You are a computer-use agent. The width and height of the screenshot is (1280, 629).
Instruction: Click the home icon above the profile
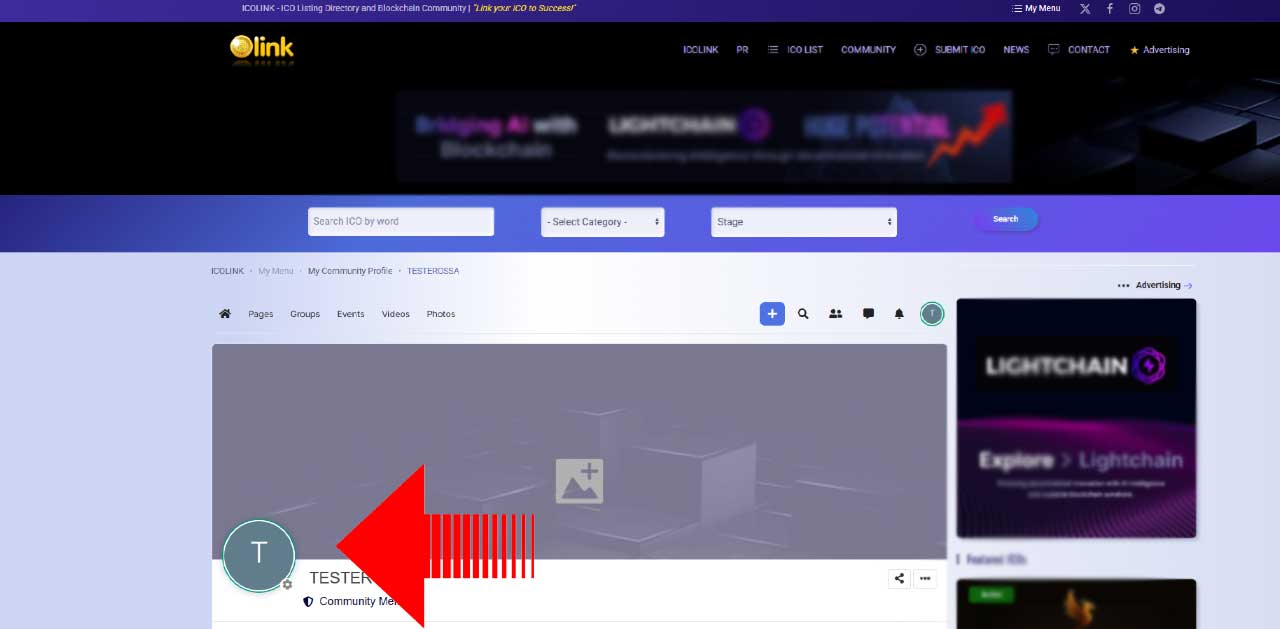225,313
